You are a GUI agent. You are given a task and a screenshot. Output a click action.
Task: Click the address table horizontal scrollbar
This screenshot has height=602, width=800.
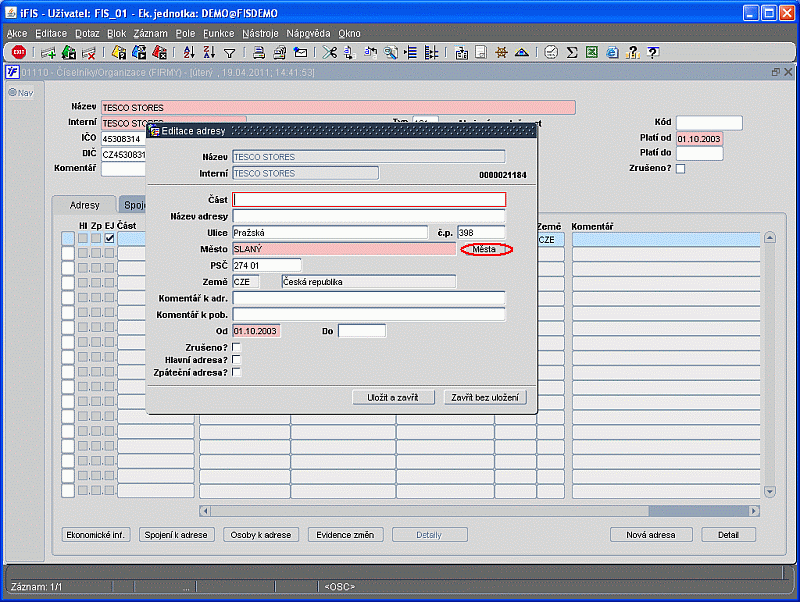[480, 510]
